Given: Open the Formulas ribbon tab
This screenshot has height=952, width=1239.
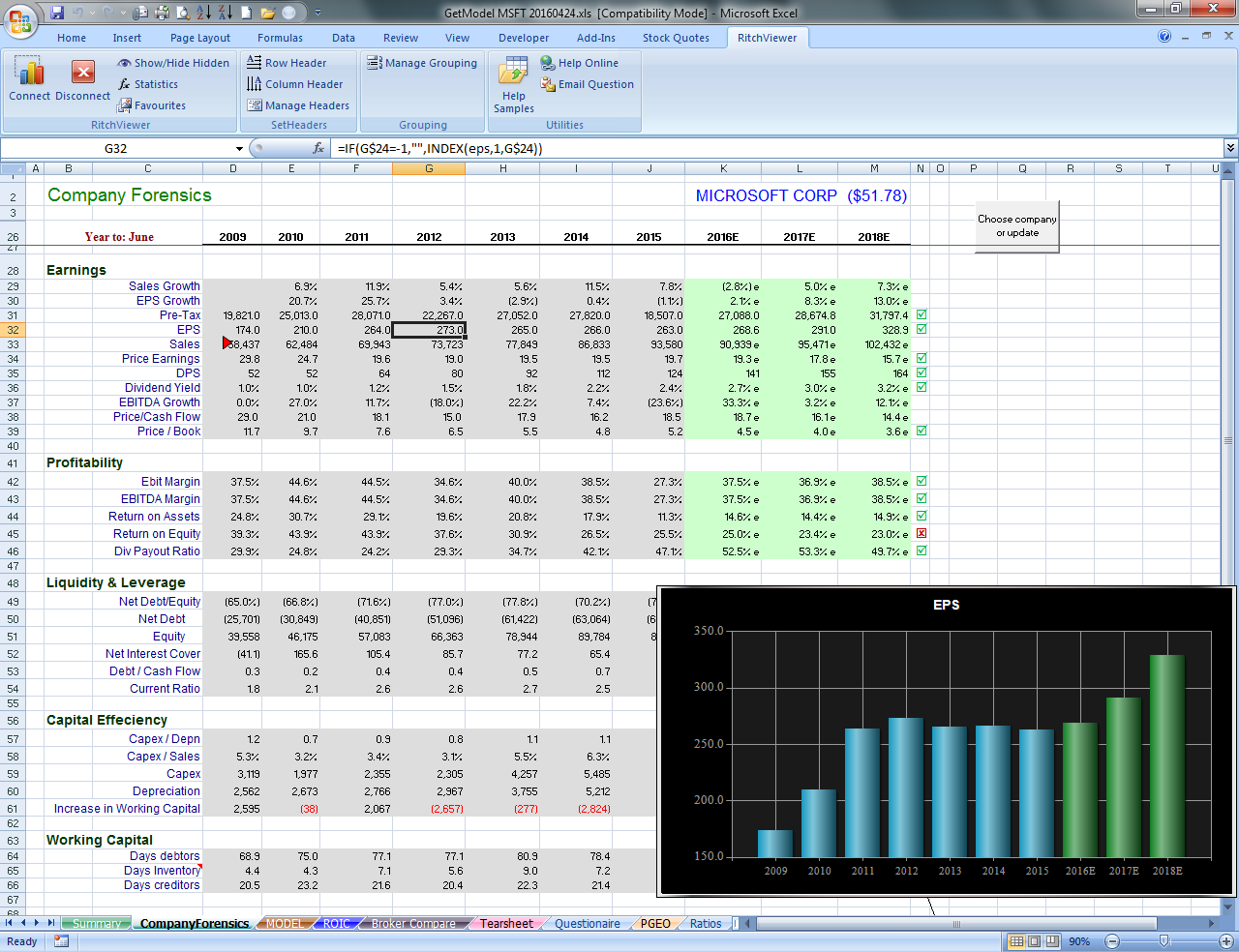Looking at the screenshot, I should 280,38.
